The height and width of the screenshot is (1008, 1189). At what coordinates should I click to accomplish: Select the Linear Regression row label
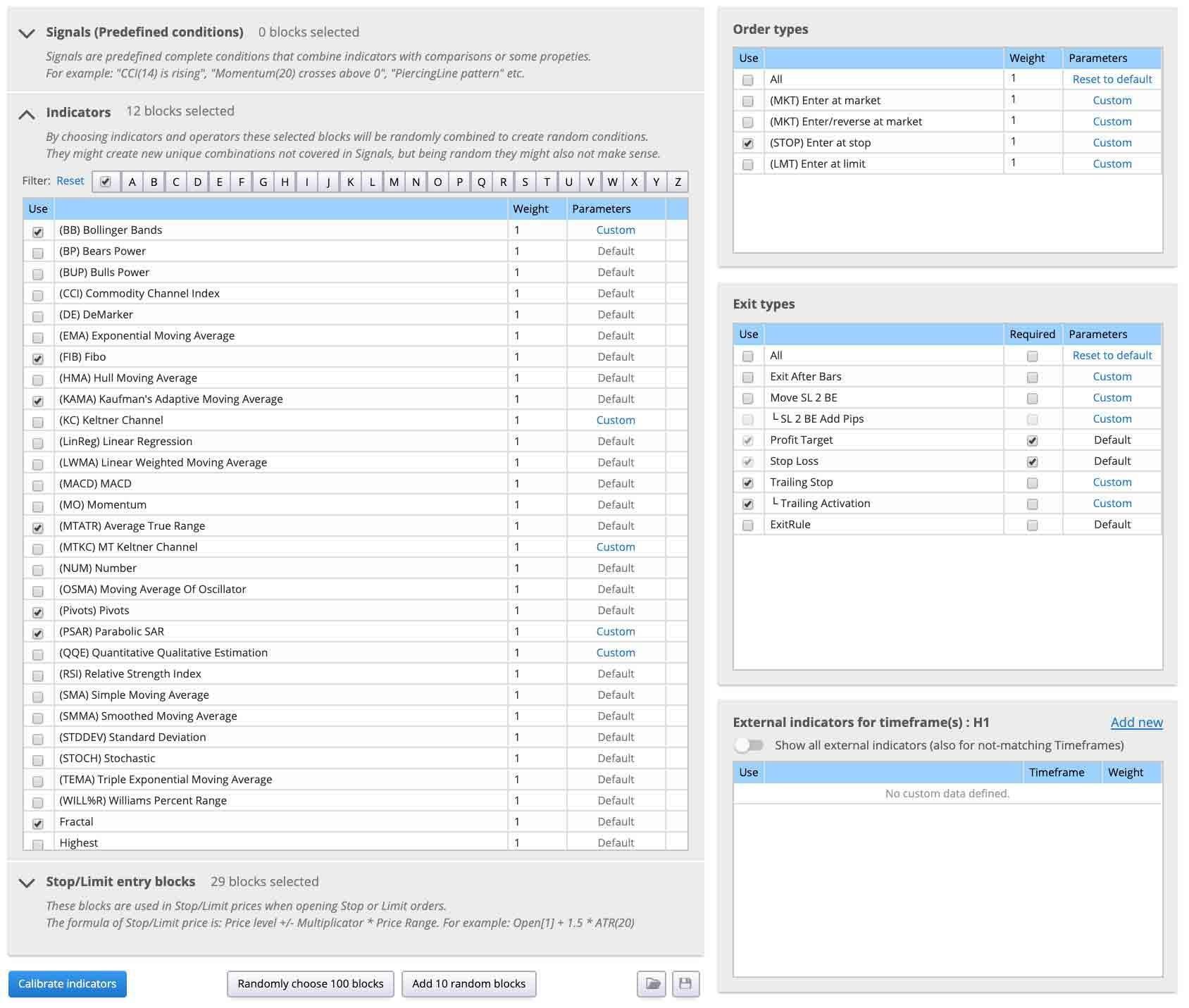(126, 442)
